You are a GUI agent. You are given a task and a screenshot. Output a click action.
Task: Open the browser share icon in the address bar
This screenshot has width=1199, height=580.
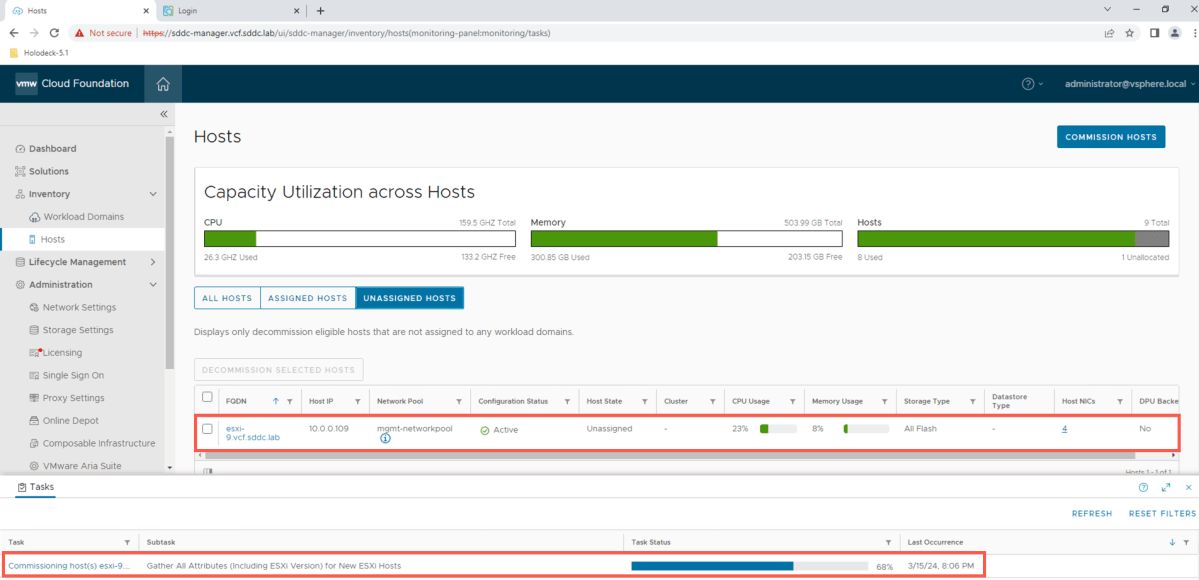click(1109, 33)
